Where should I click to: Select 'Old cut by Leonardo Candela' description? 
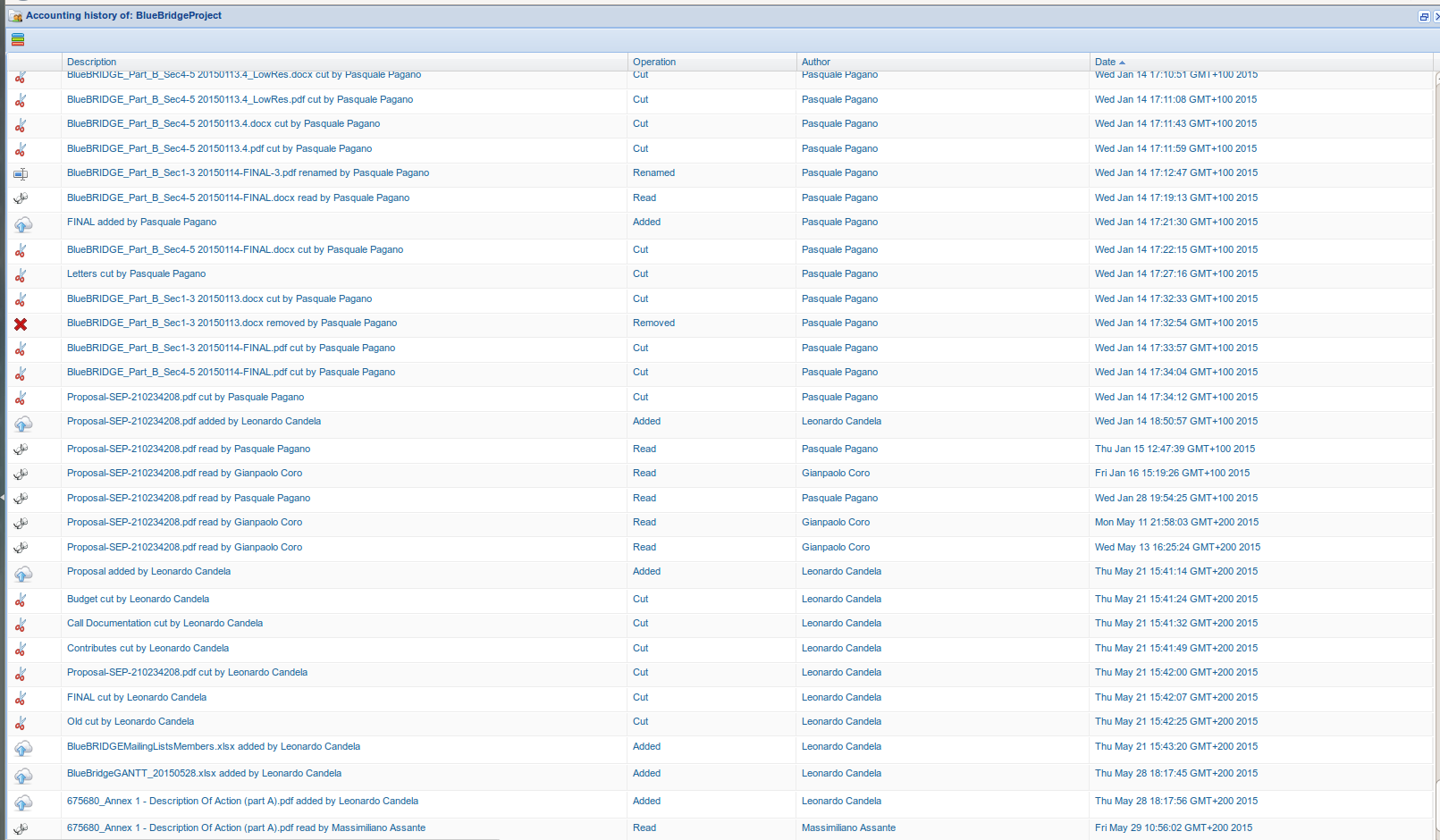pyautogui.click(x=131, y=722)
